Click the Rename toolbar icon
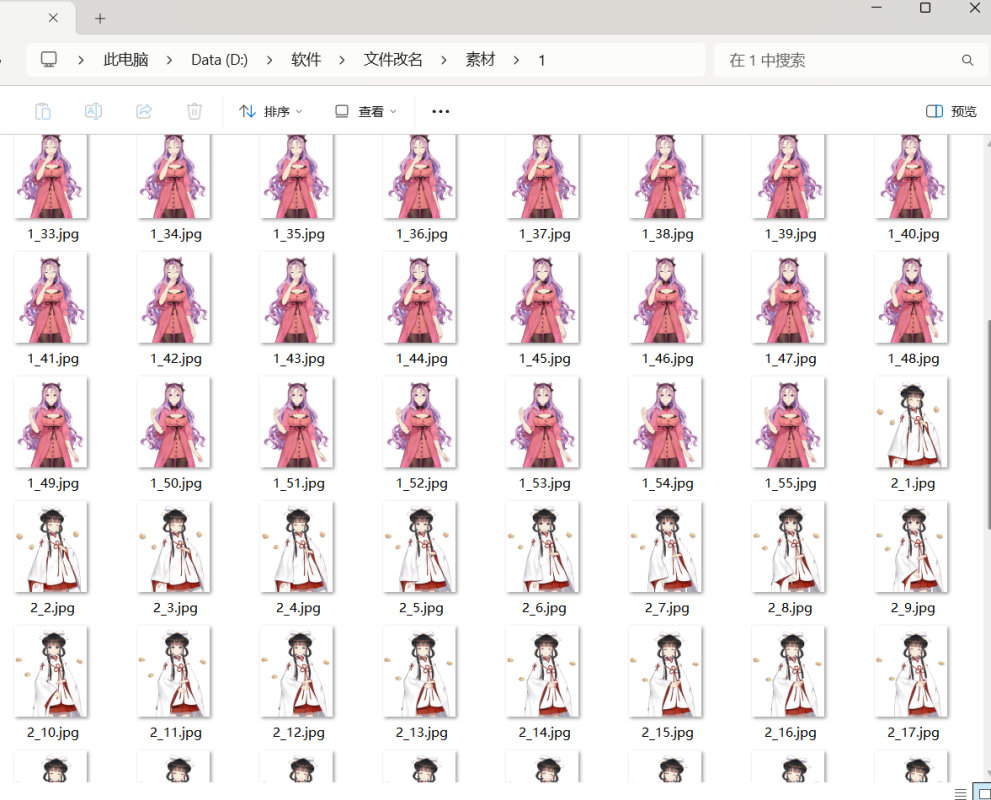 click(94, 111)
